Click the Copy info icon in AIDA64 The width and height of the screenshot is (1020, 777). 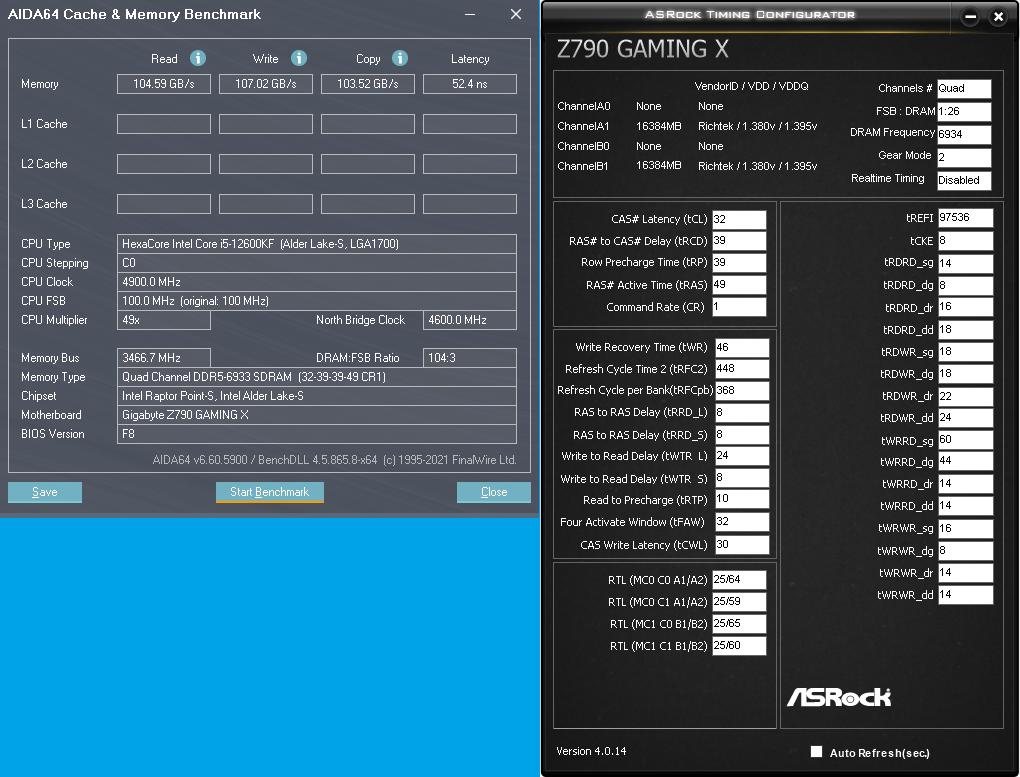click(x=400, y=59)
